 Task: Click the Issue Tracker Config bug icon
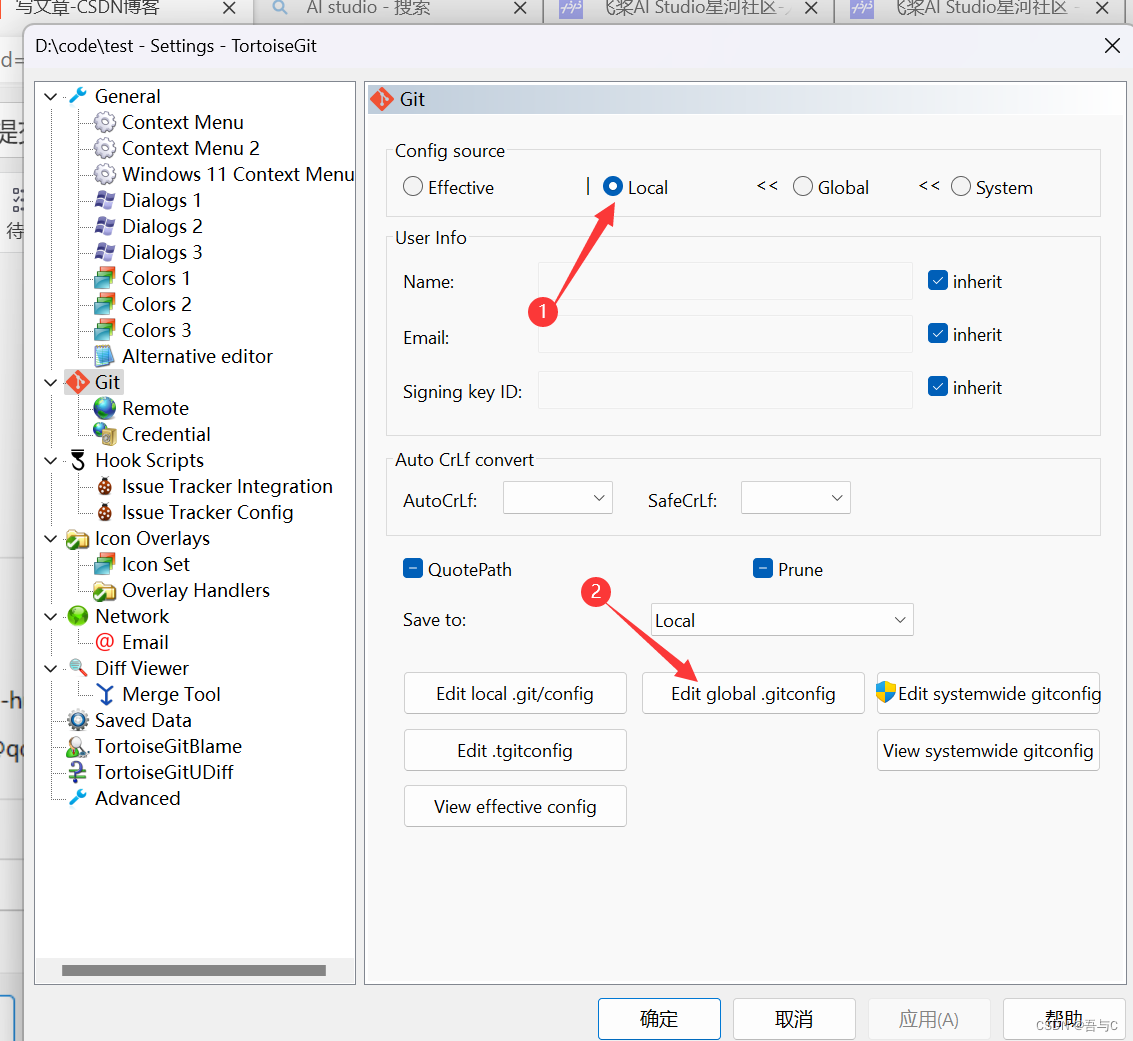[105, 512]
